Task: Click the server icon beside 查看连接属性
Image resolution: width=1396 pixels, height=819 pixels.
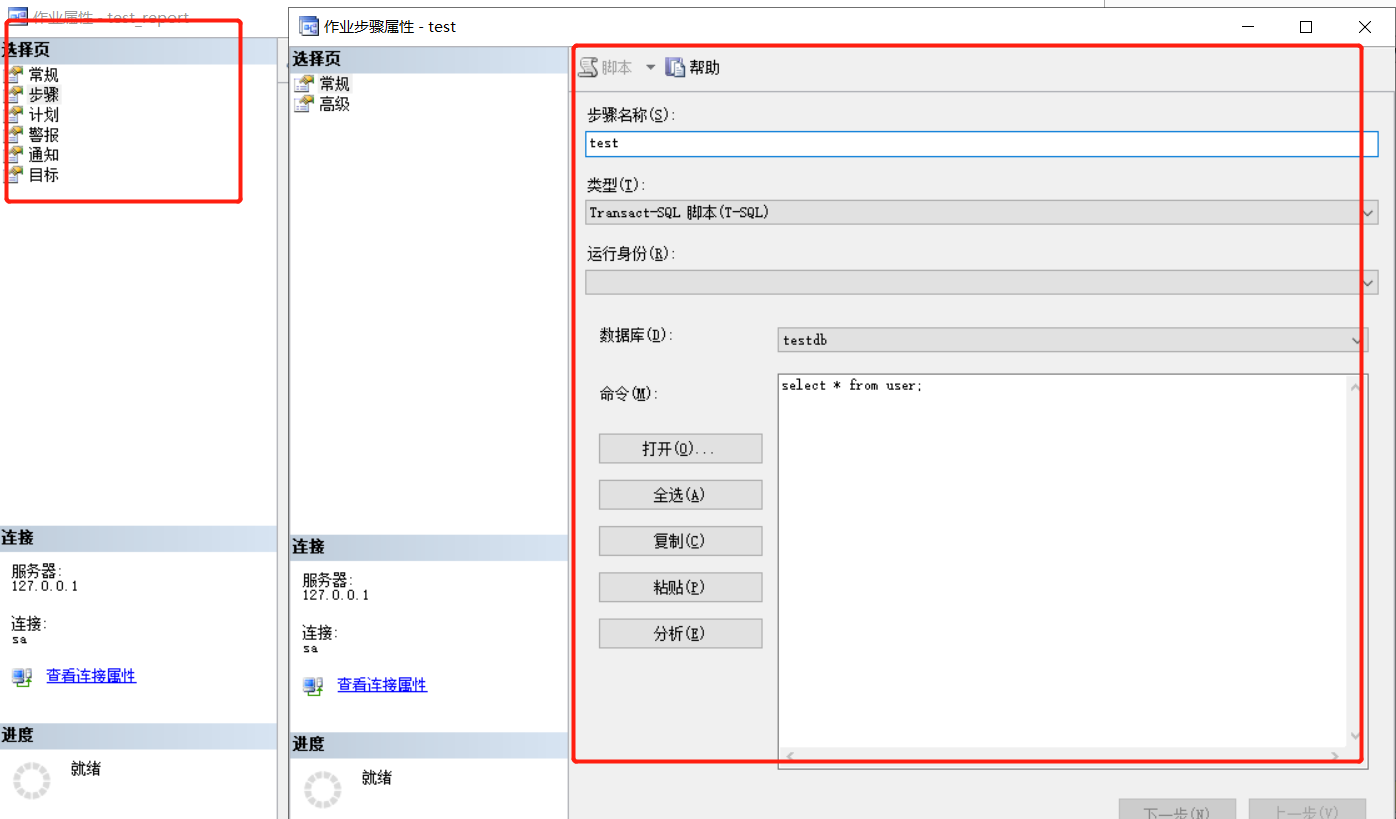Action: coord(313,685)
